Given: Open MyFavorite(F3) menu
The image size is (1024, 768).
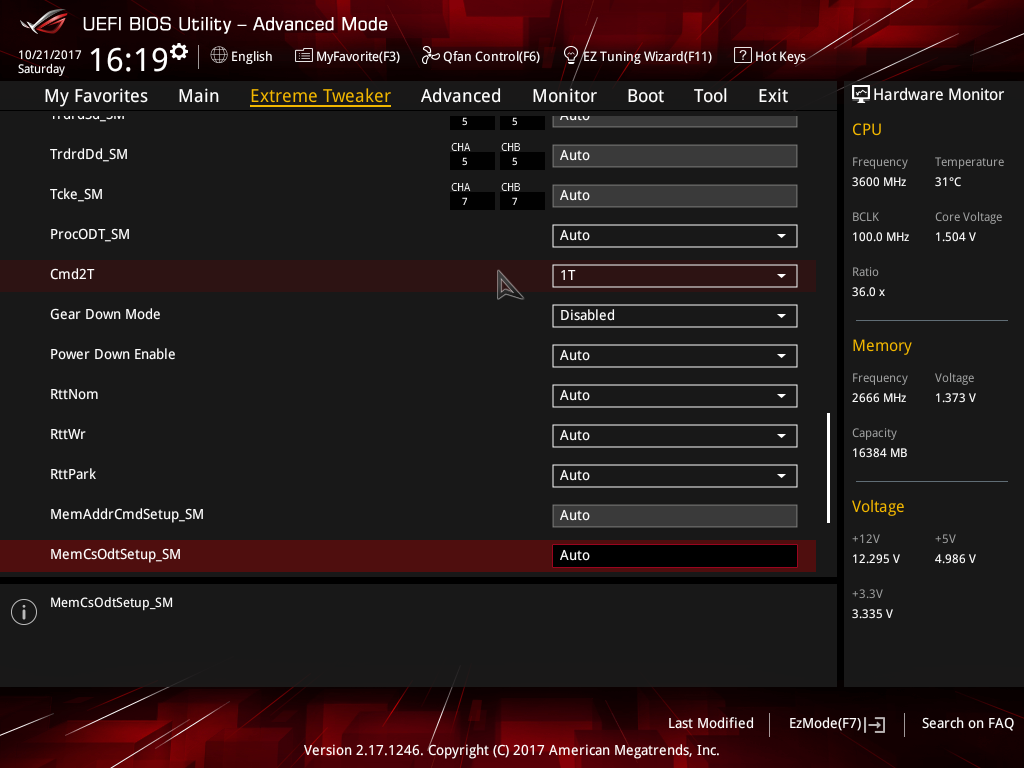Looking at the screenshot, I should pos(347,56).
